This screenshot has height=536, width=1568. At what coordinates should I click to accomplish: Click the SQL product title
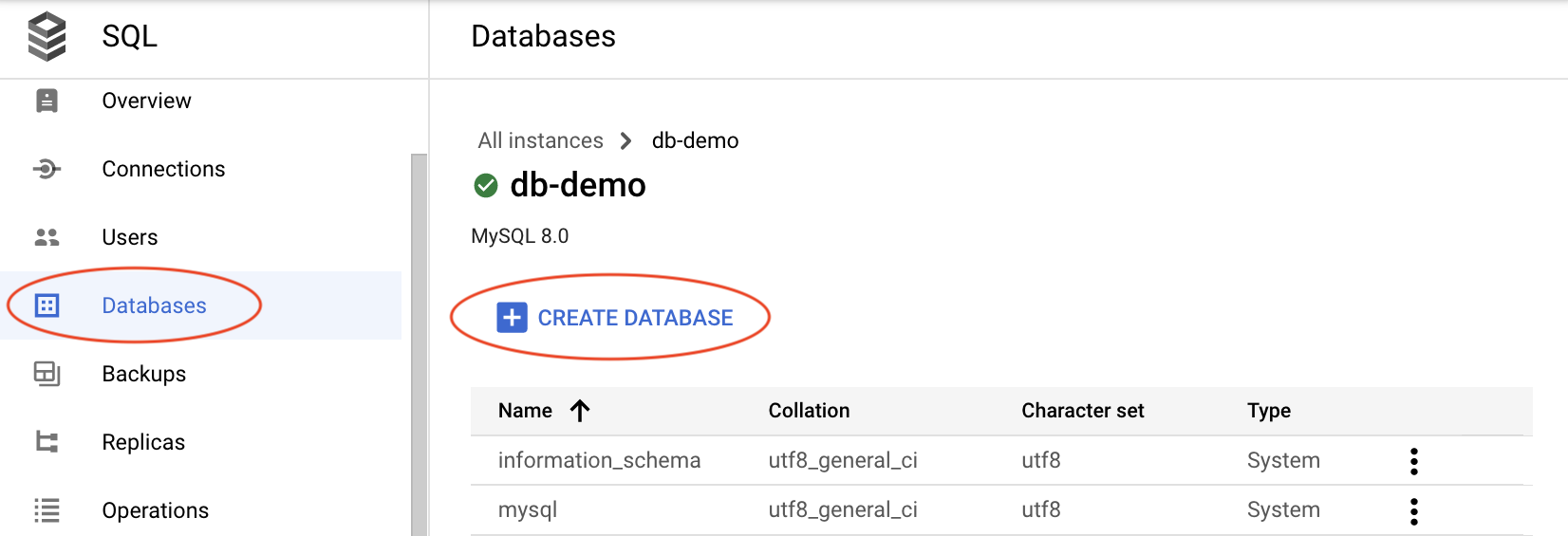pyautogui.click(x=130, y=36)
